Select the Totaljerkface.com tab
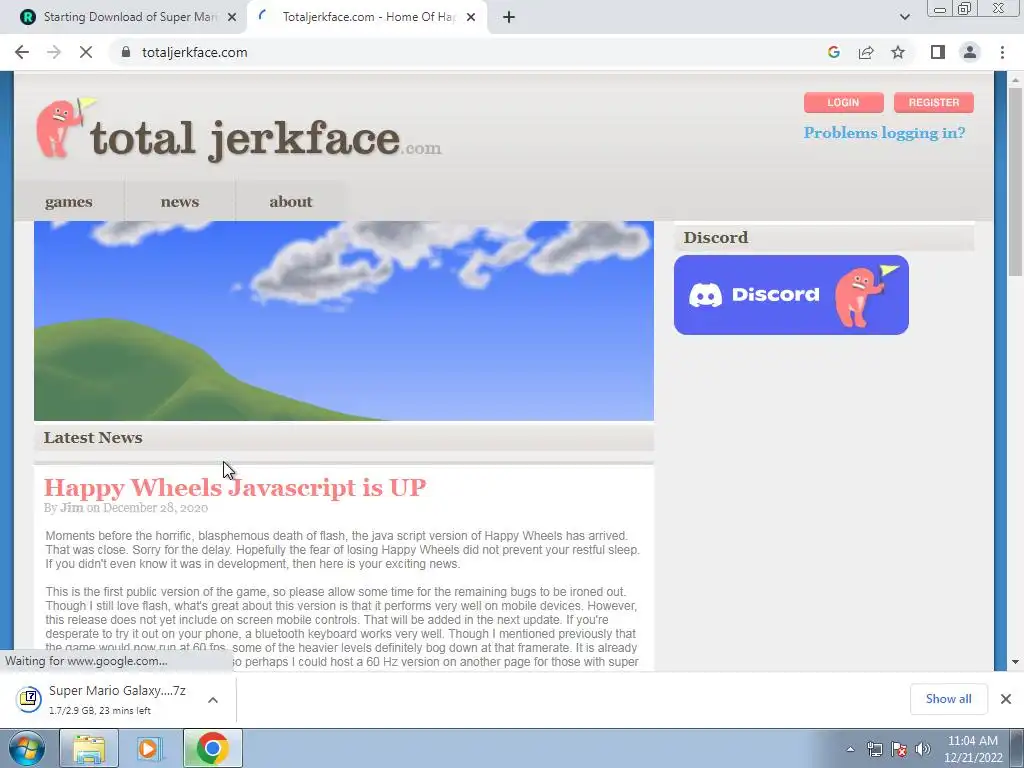 (x=366, y=17)
